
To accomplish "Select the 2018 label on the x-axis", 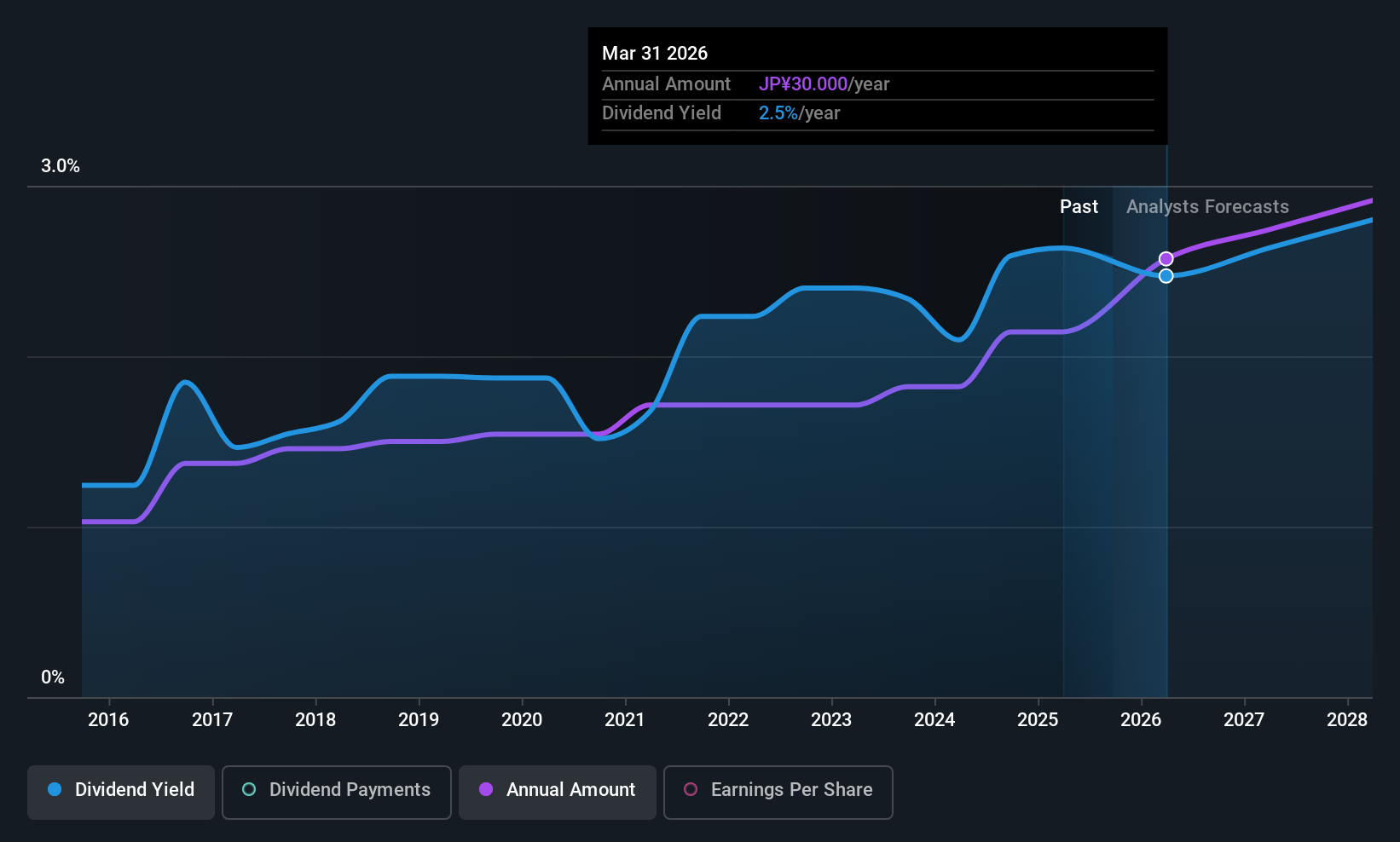I will coord(315,720).
